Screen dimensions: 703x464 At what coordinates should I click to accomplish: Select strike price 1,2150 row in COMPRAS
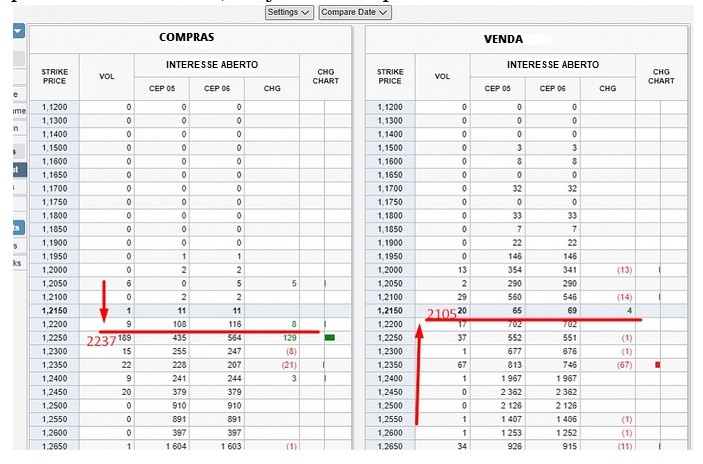[55, 311]
